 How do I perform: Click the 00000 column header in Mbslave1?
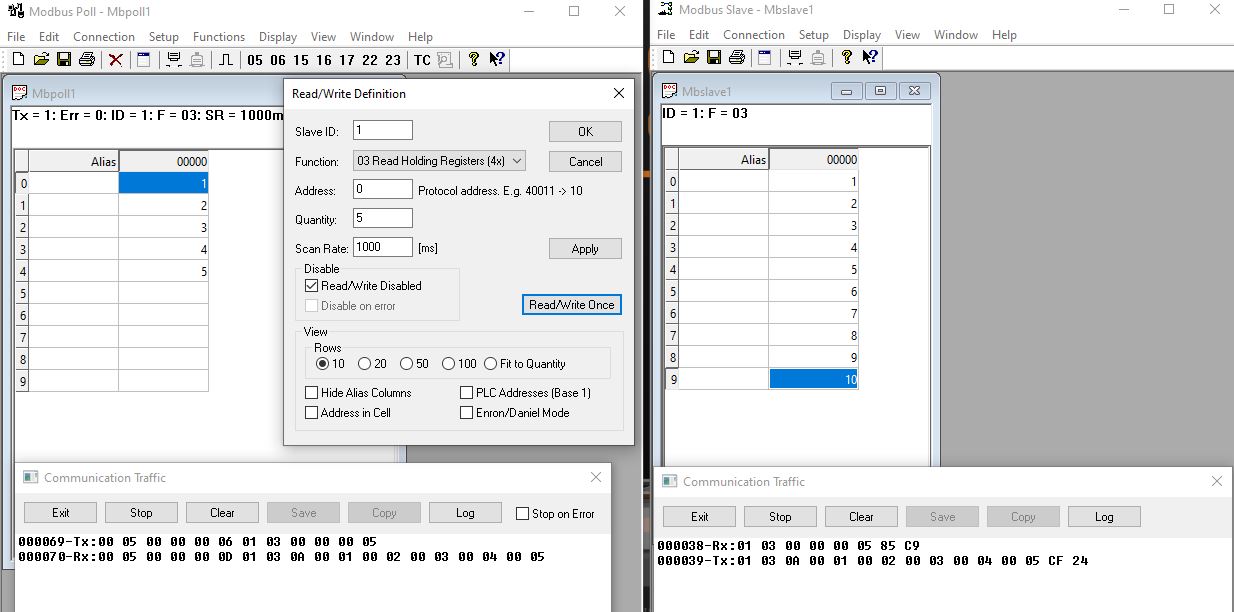813,159
